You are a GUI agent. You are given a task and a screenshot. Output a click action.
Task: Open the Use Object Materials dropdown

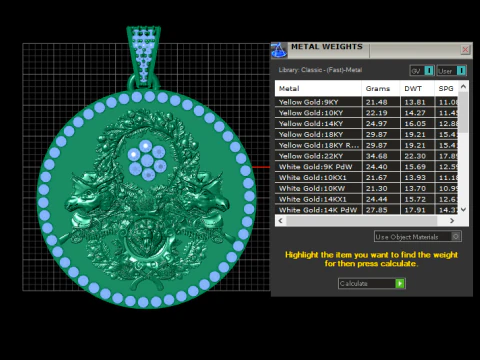(x=418, y=237)
